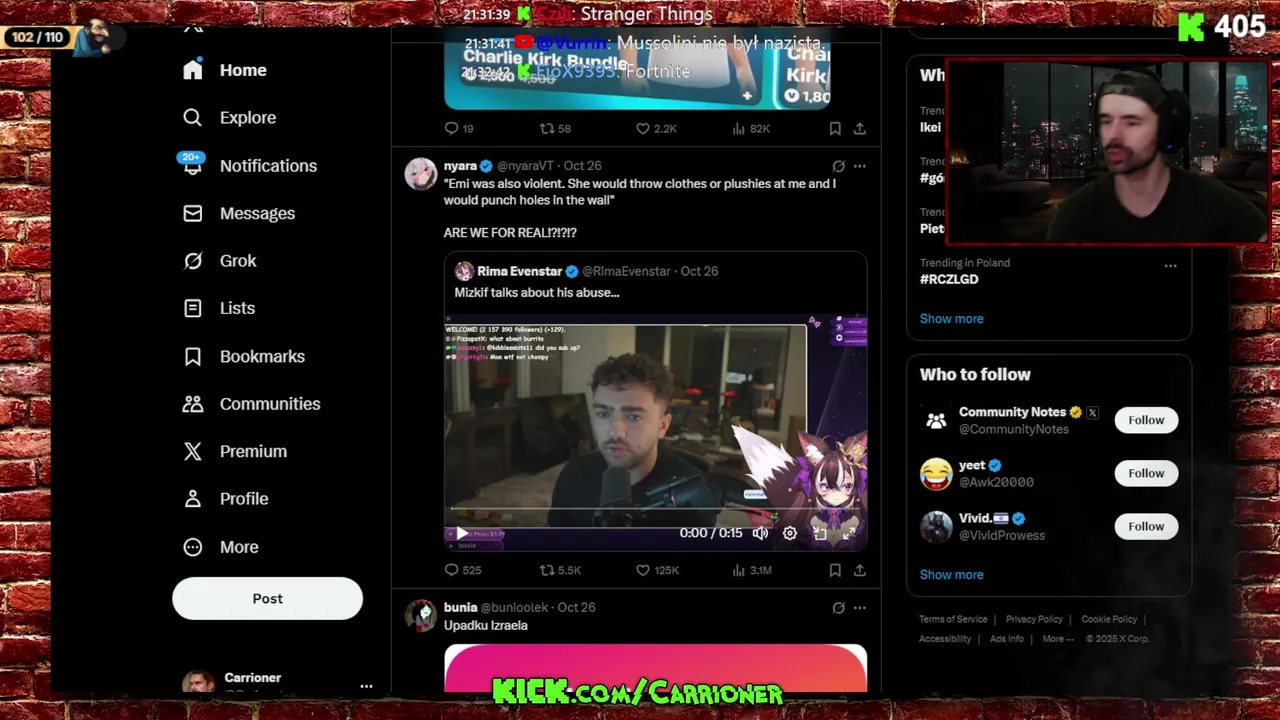Reply to nyara's post with 525 replies

462,570
